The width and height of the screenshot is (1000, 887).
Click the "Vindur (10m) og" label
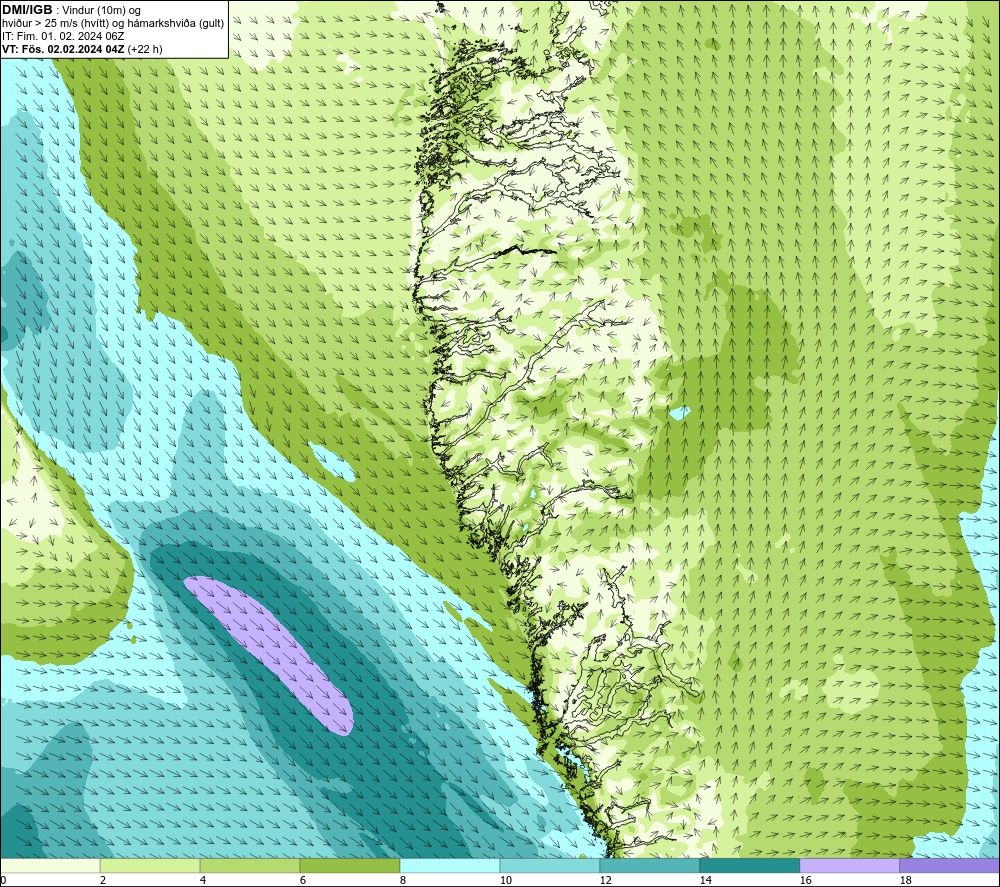[101, 11]
